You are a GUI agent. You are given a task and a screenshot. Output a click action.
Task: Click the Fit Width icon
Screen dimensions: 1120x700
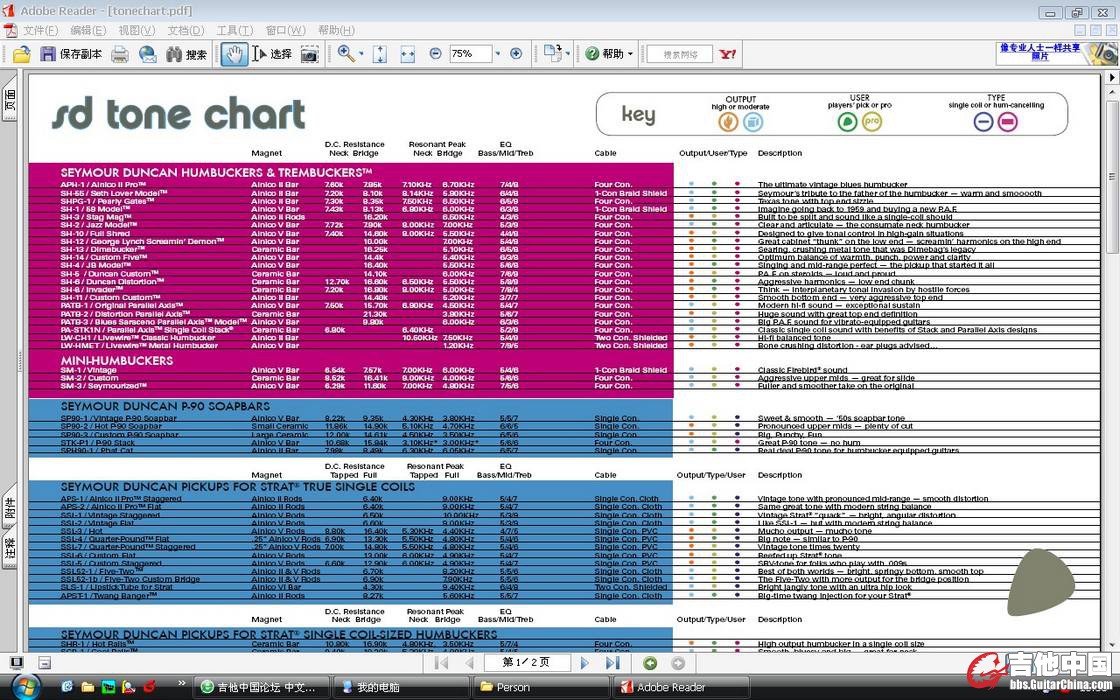point(408,54)
